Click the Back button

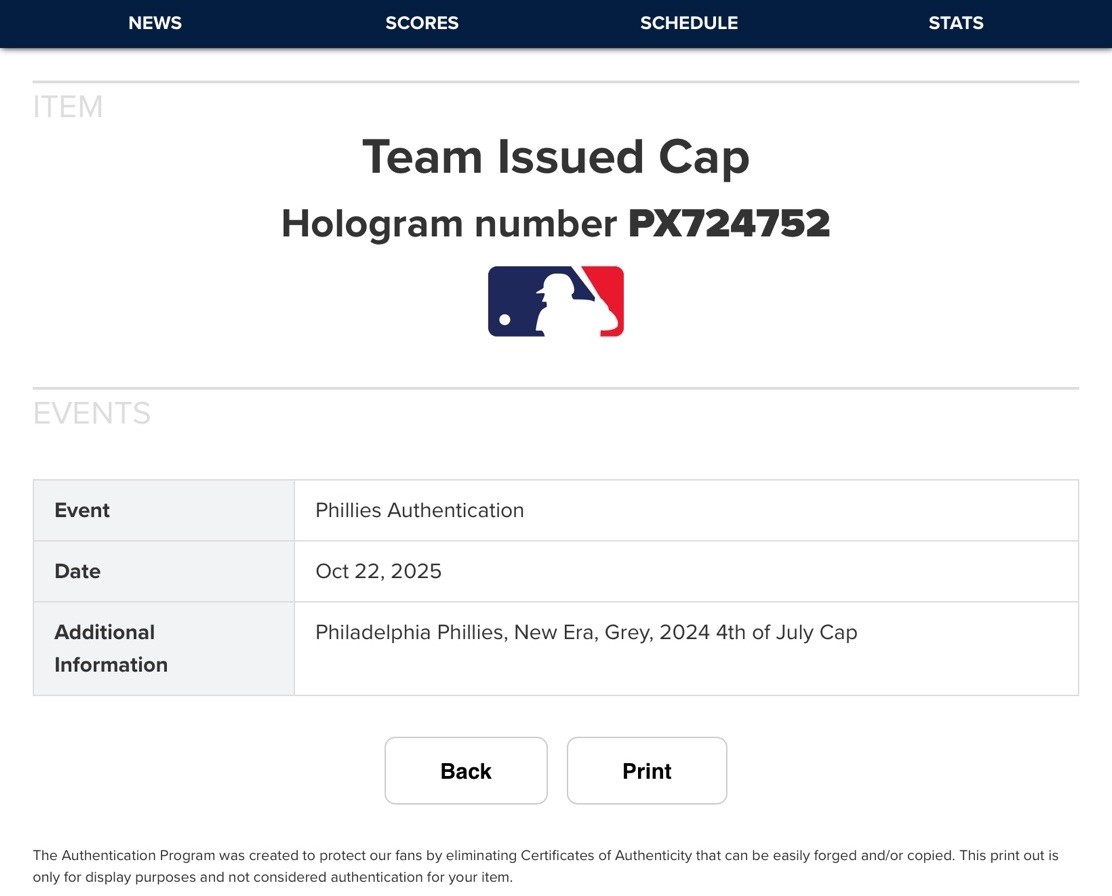point(465,770)
